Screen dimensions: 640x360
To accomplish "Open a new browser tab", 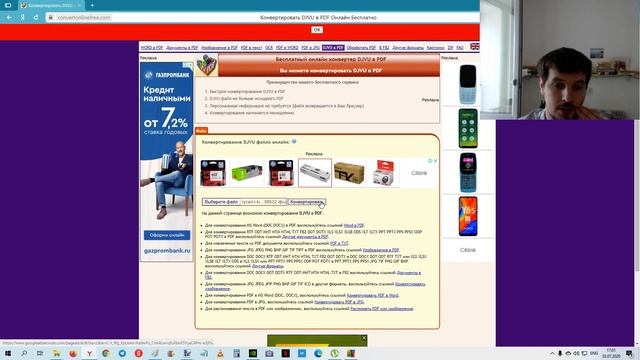I will [92, 5].
